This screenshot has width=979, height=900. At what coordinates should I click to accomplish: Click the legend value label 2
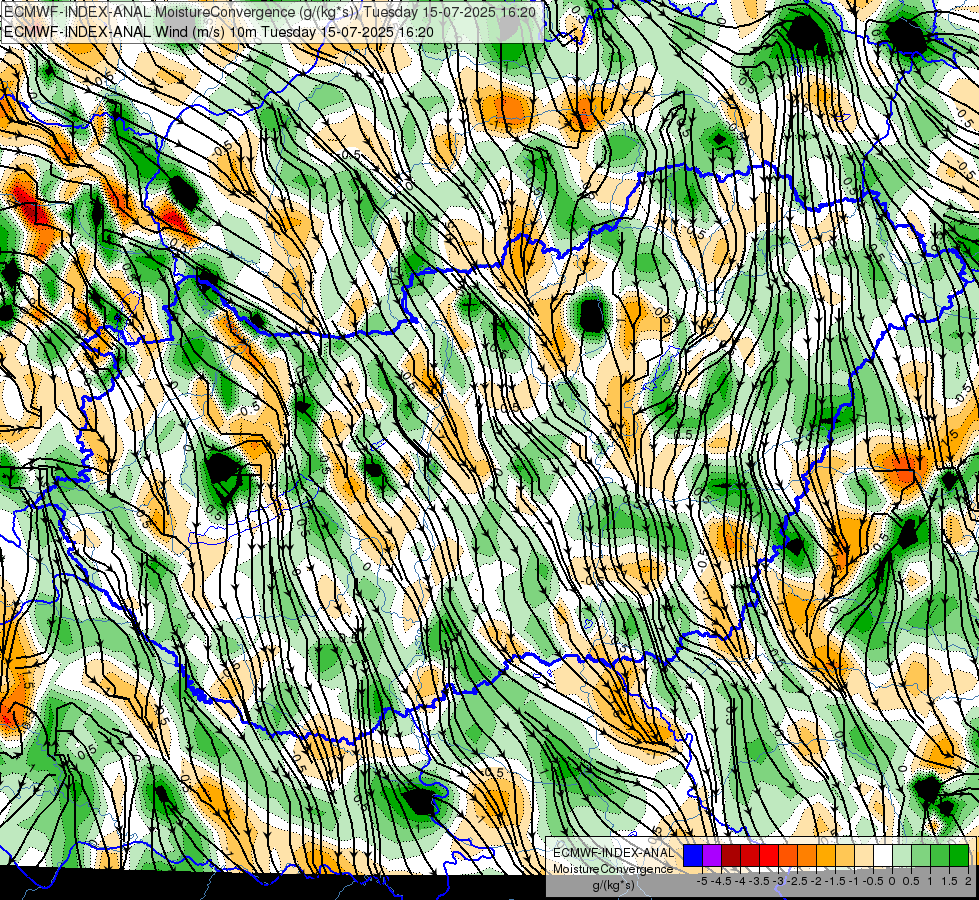tap(968, 881)
